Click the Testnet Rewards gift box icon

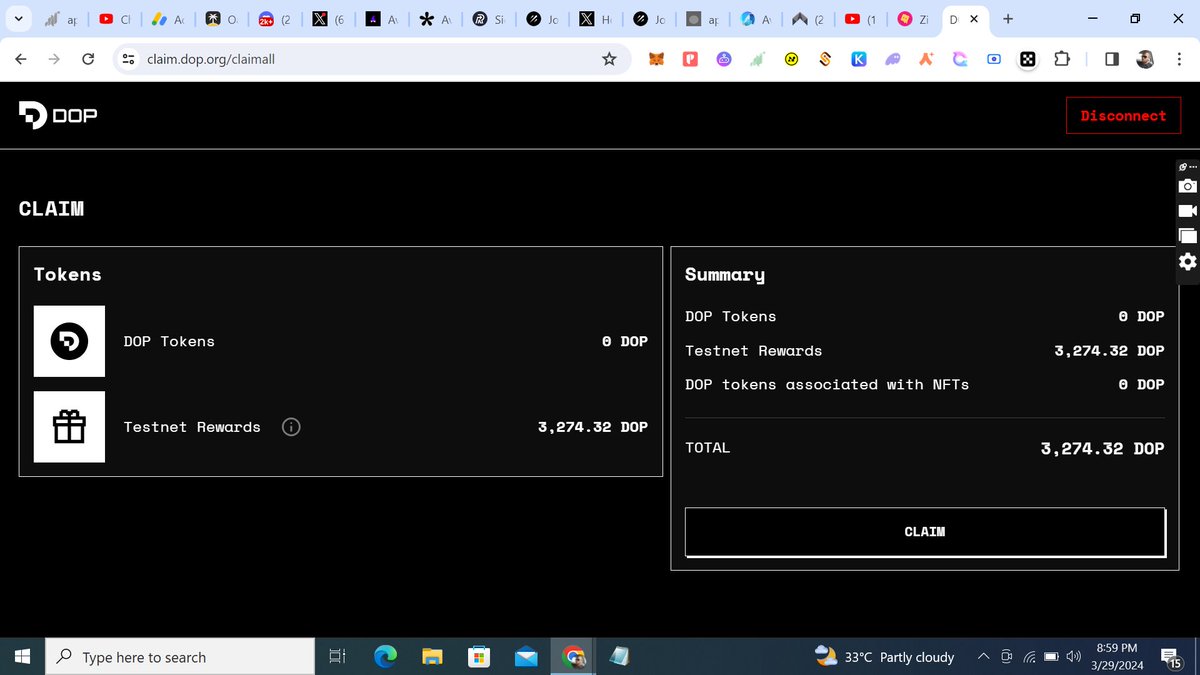pyautogui.click(x=69, y=427)
